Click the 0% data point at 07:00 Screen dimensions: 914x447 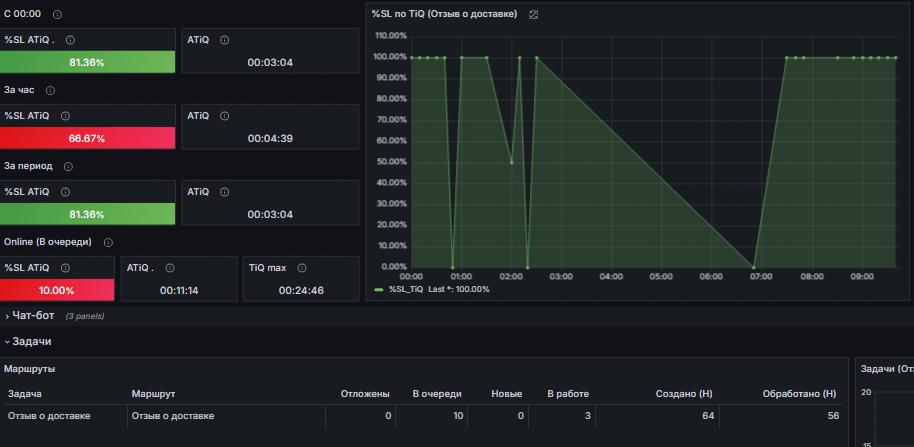[x=753, y=267]
